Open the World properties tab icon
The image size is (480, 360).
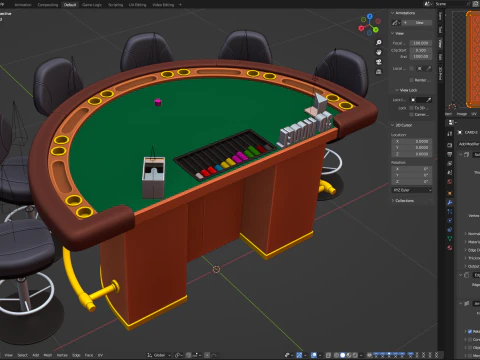tap(450, 181)
